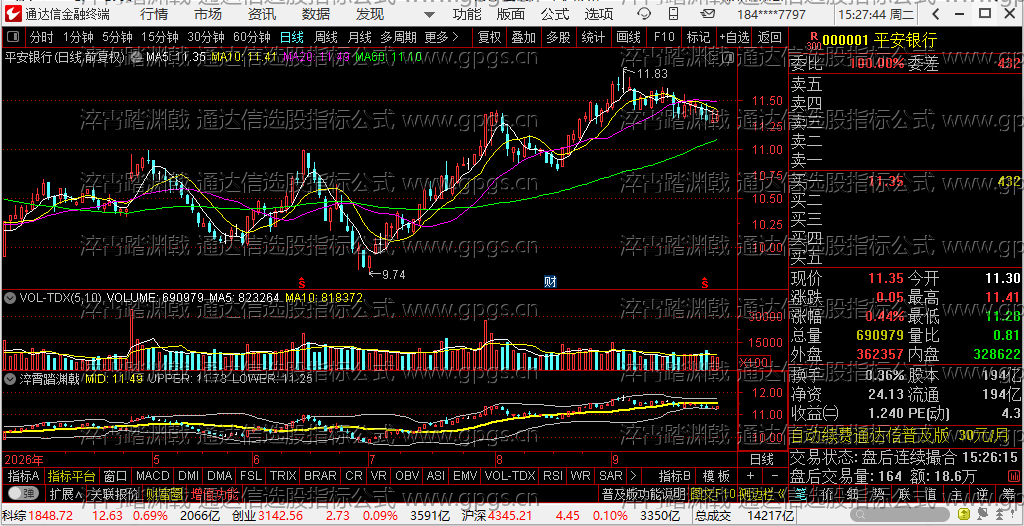Click the 模板 template tab
This screenshot has height=526, width=1024.
pos(716,476)
